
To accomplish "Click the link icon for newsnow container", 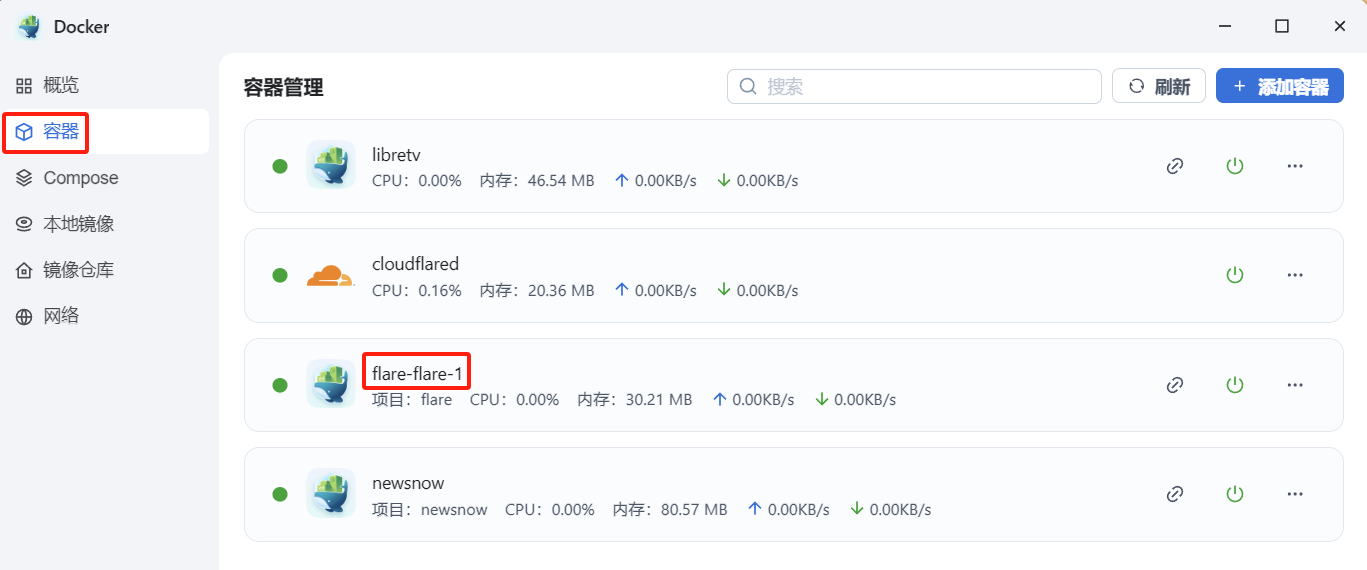I will 1175,494.
